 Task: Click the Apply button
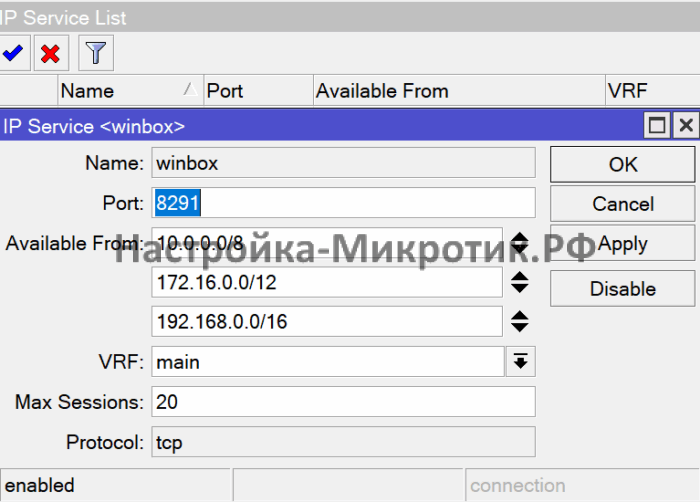pos(623,243)
